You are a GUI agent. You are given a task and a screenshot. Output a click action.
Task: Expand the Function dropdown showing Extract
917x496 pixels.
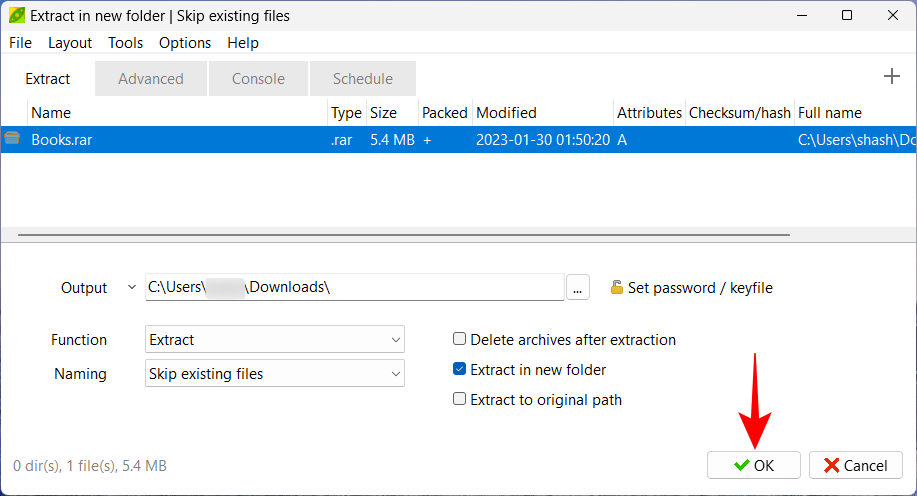pyautogui.click(x=274, y=340)
